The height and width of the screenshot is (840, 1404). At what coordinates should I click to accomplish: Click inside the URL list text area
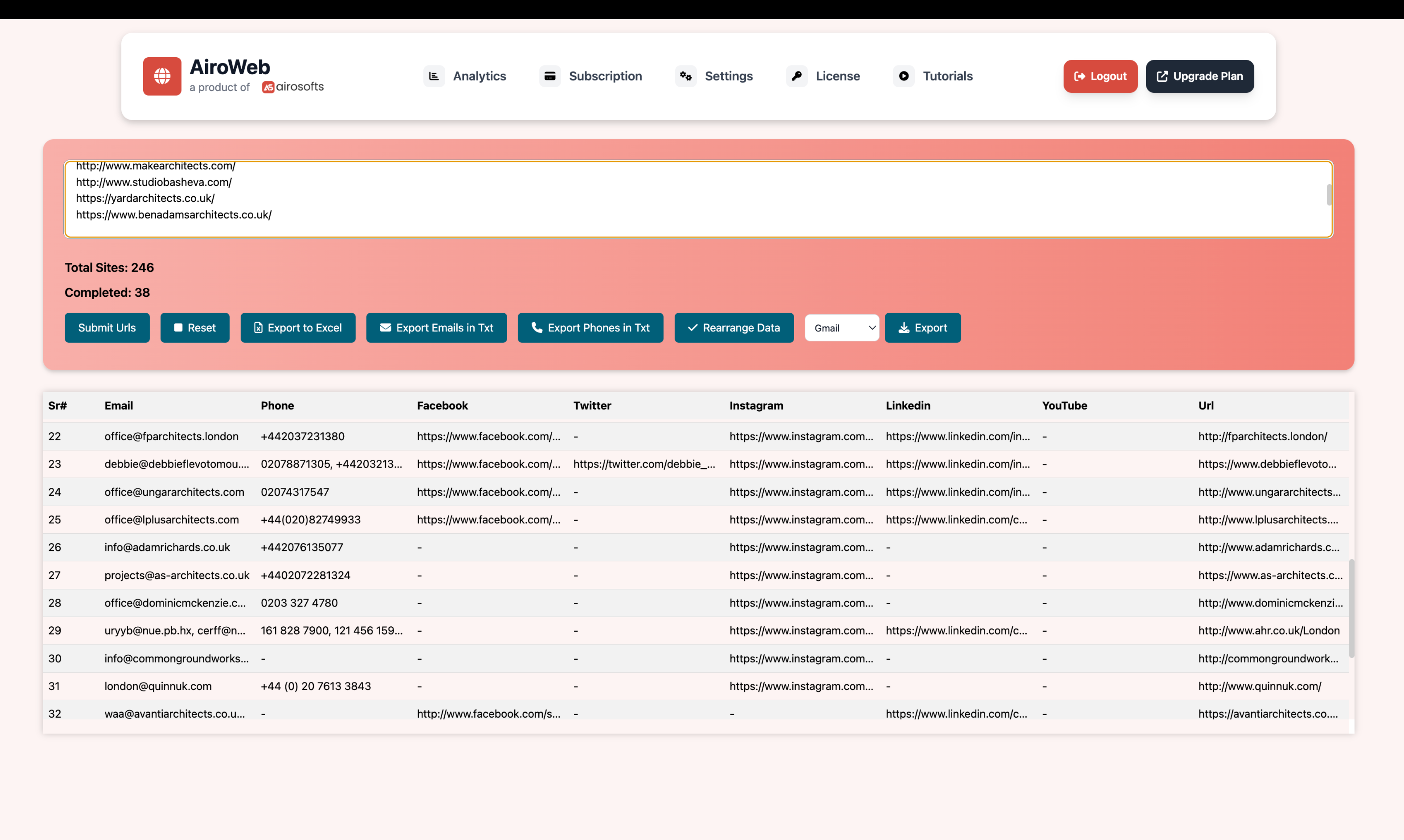(x=699, y=199)
